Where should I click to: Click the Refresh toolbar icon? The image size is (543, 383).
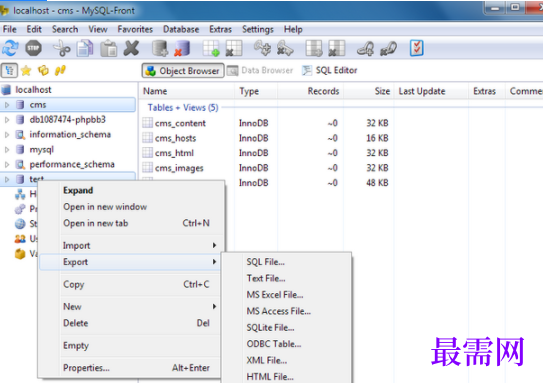[x=10, y=48]
